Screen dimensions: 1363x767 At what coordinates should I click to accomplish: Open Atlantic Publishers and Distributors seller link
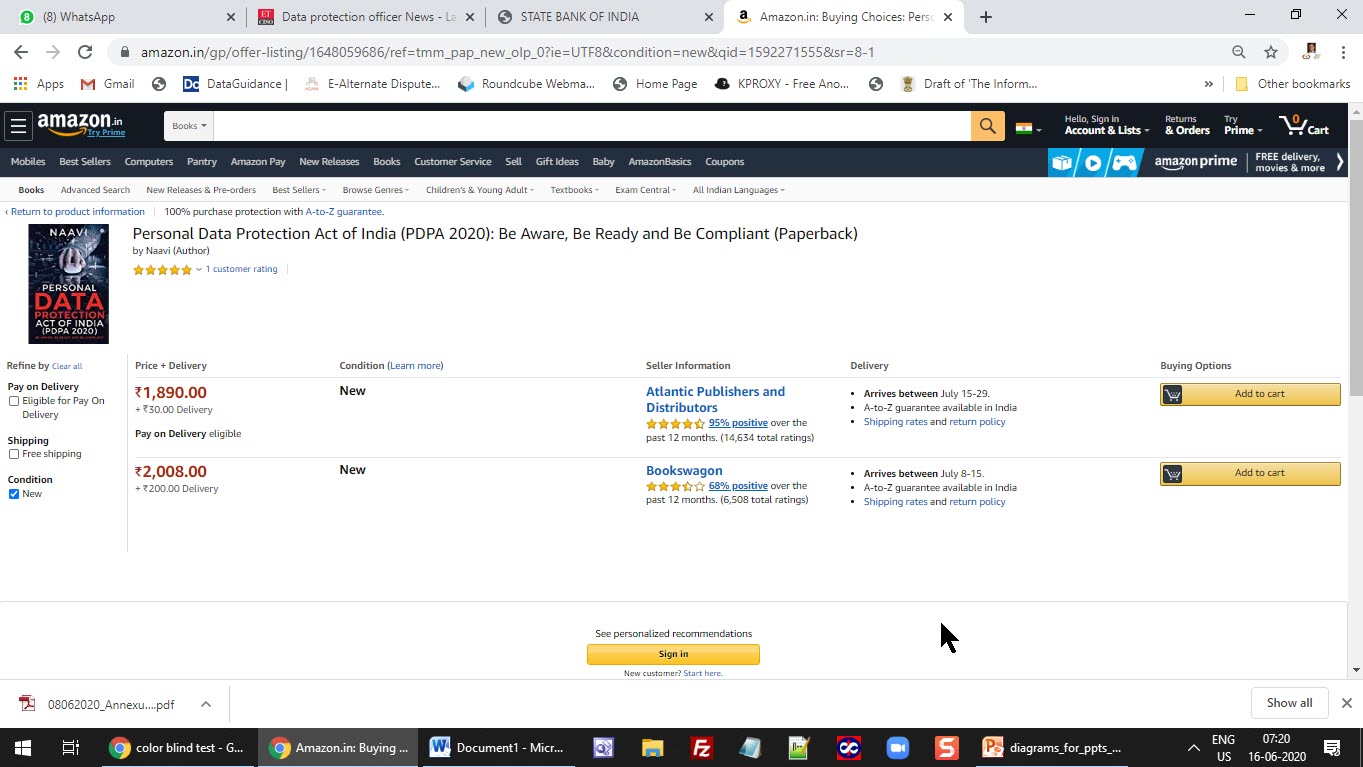pos(715,400)
